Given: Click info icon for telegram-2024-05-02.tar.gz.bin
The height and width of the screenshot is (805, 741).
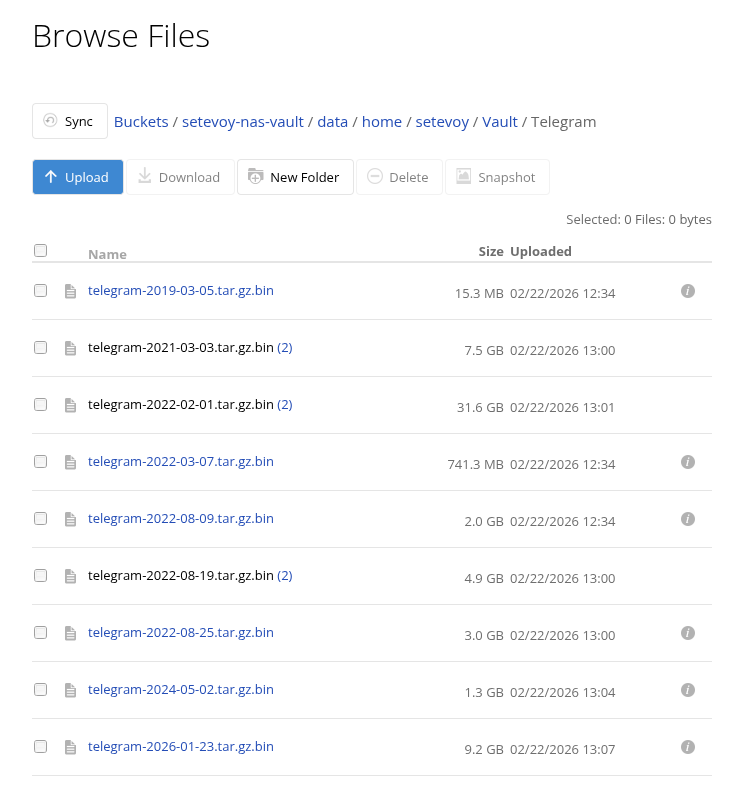Looking at the screenshot, I should pos(687,690).
